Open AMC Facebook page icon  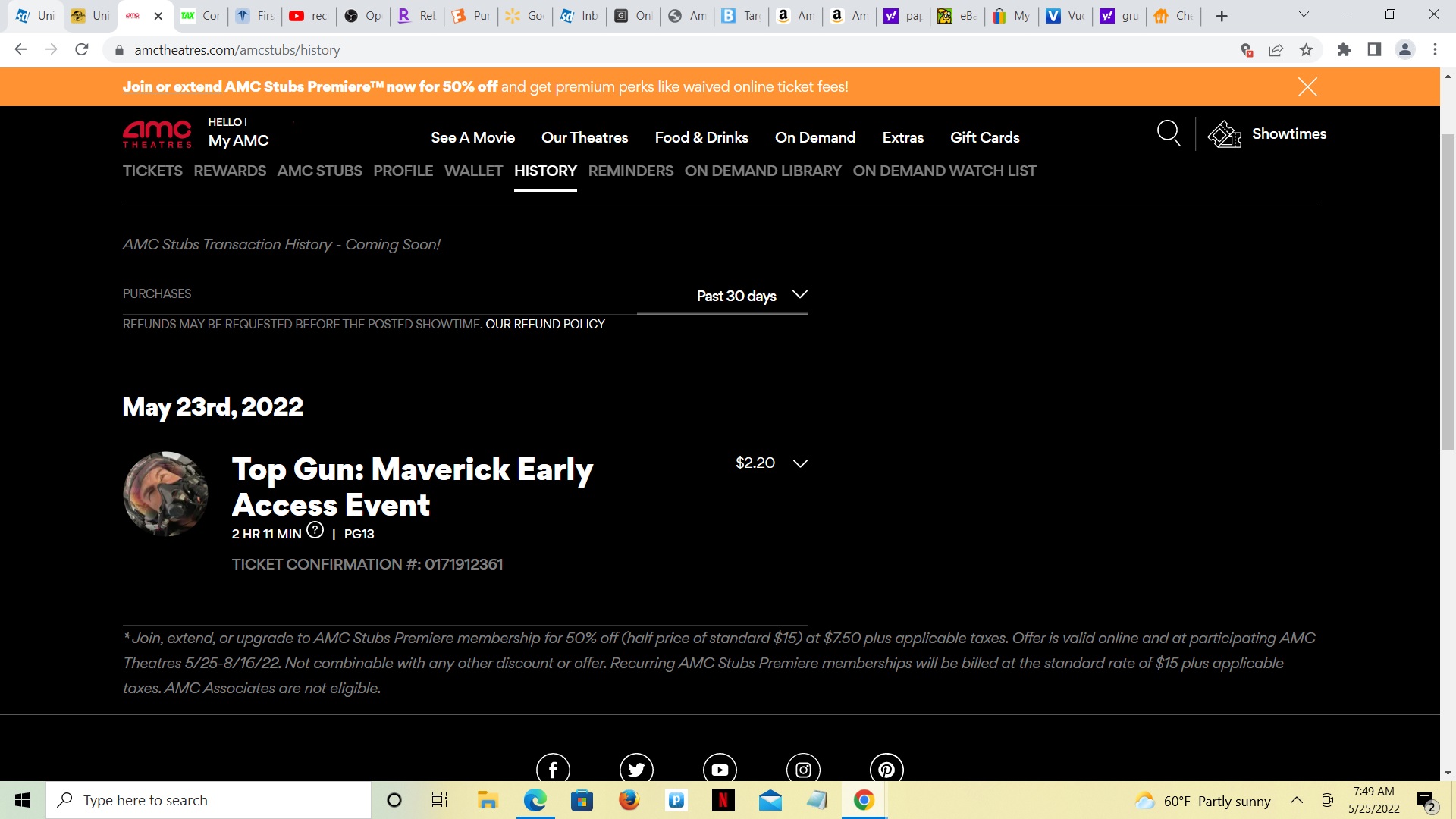[x=553, y=769]
